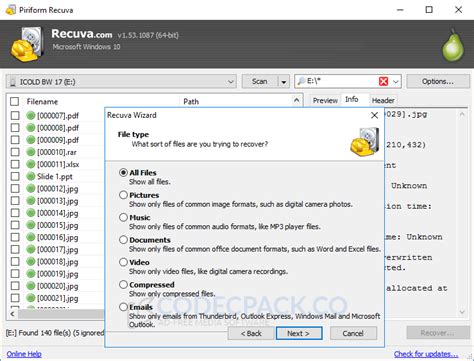Screen dimensions: 474x361
Task: Select the file name [000018].jpg
Action: coord(58,262)
